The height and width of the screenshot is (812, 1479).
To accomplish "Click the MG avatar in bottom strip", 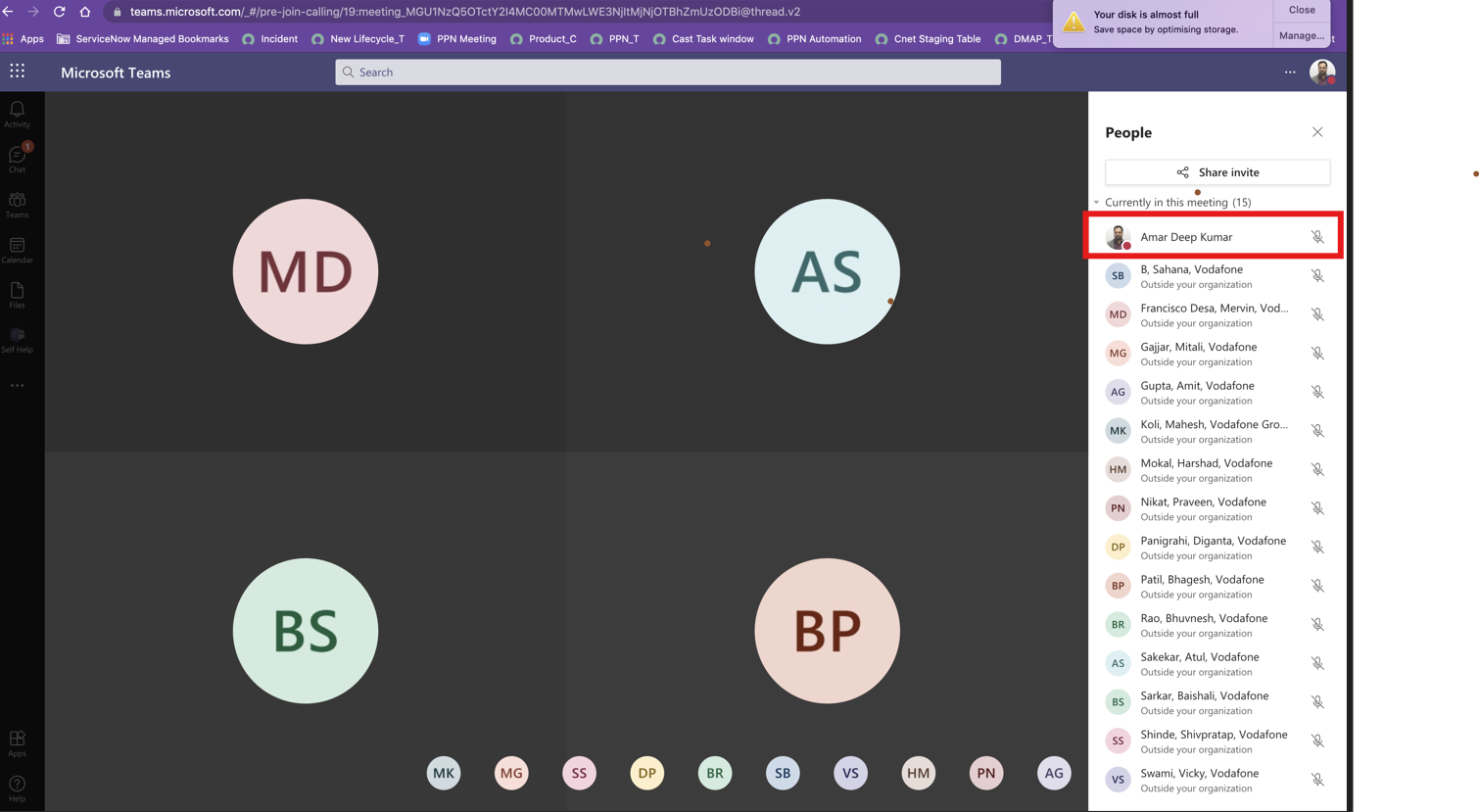I will click(x=511, y=773).
